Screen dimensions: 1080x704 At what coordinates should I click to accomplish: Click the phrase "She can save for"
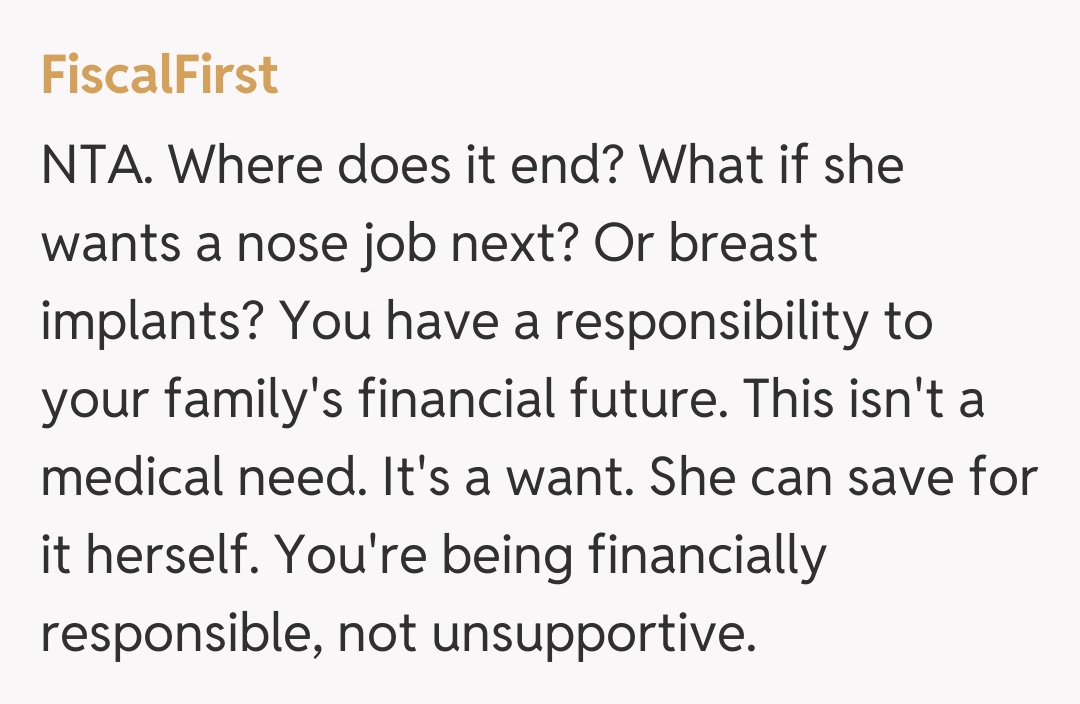(843, 480)
